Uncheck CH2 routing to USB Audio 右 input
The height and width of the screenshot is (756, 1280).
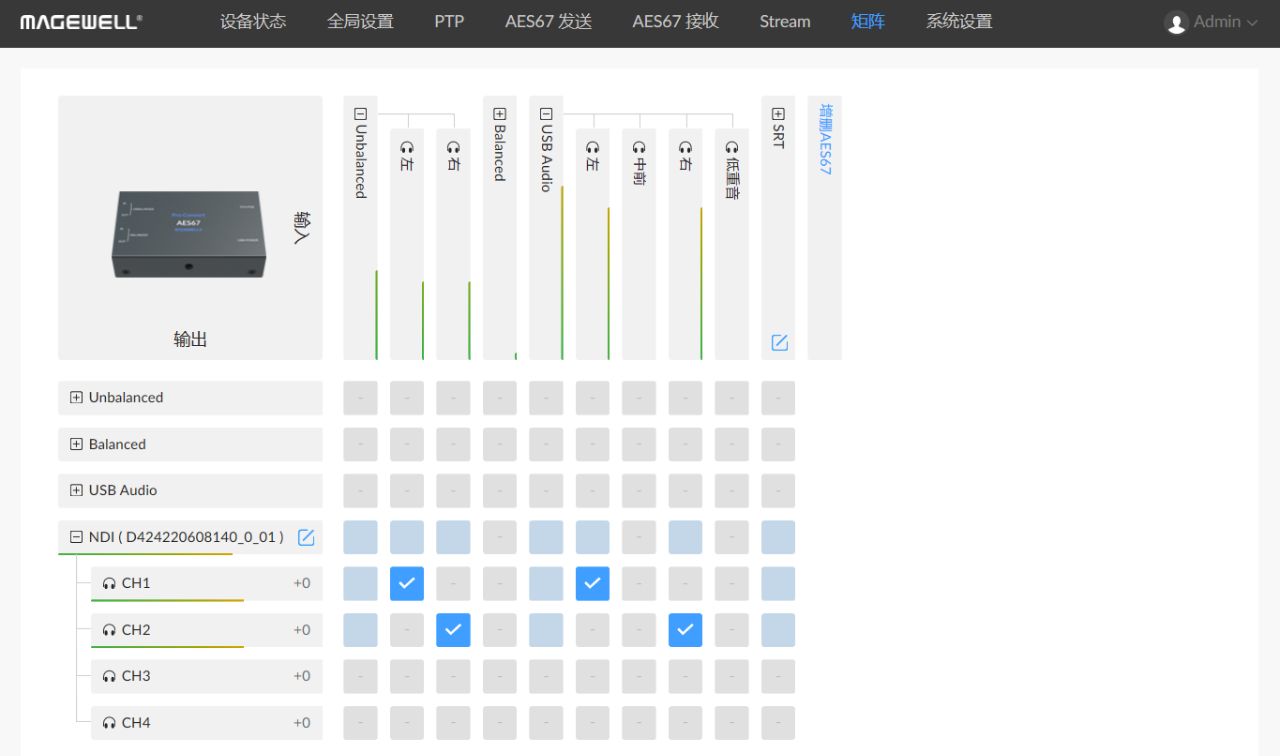(685, 630)
